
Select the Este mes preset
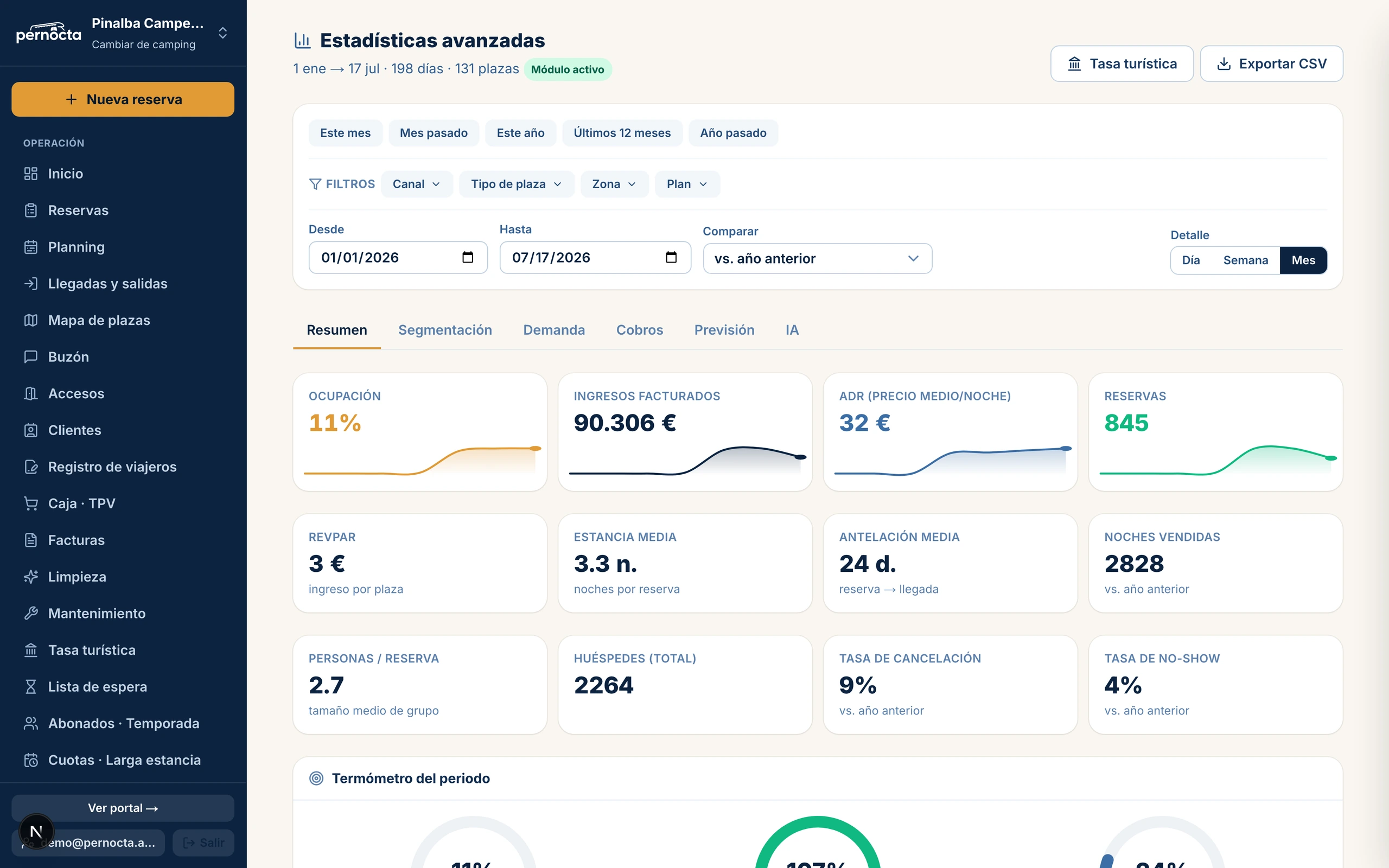coord(346,133)
